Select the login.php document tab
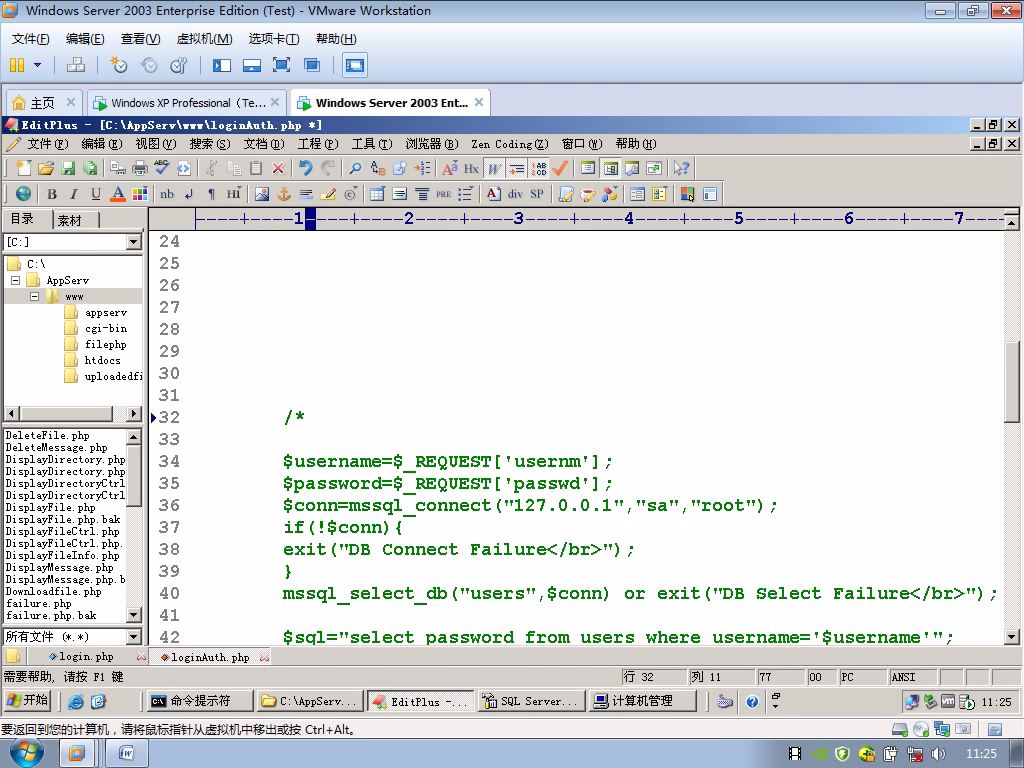 (x=86, y=656)
